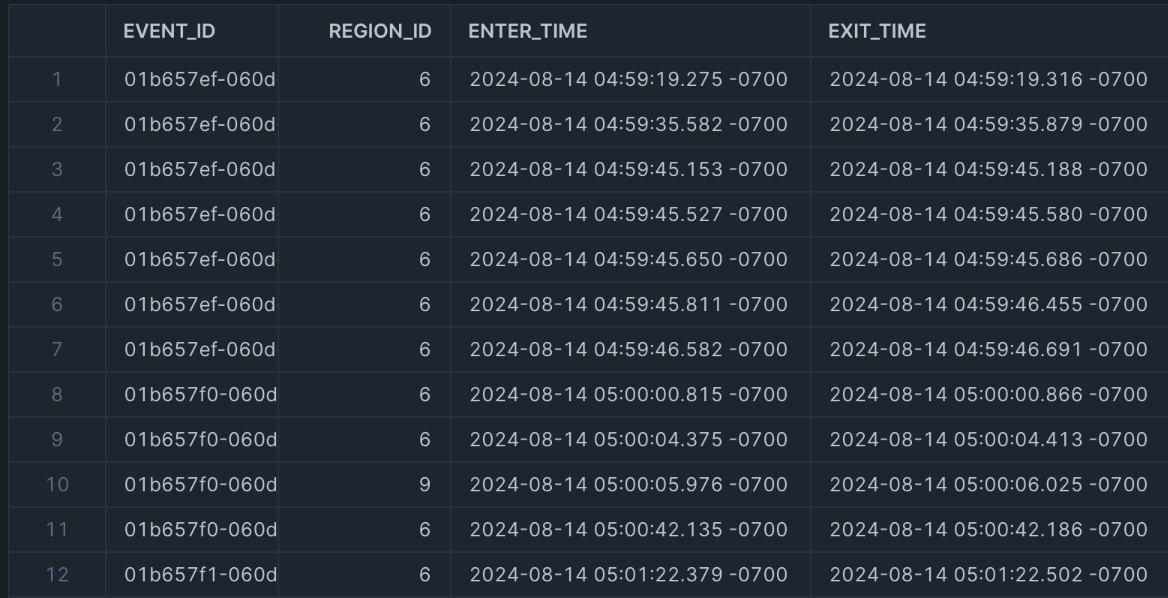Click exit time 05:00:42.186 cell
This screenshot has height=598, width=1168.
point(988,530)
